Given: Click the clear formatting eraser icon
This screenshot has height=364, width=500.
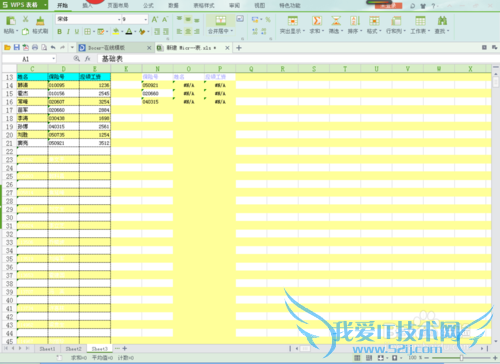Looking at the screenshot, I should (142, 32).
